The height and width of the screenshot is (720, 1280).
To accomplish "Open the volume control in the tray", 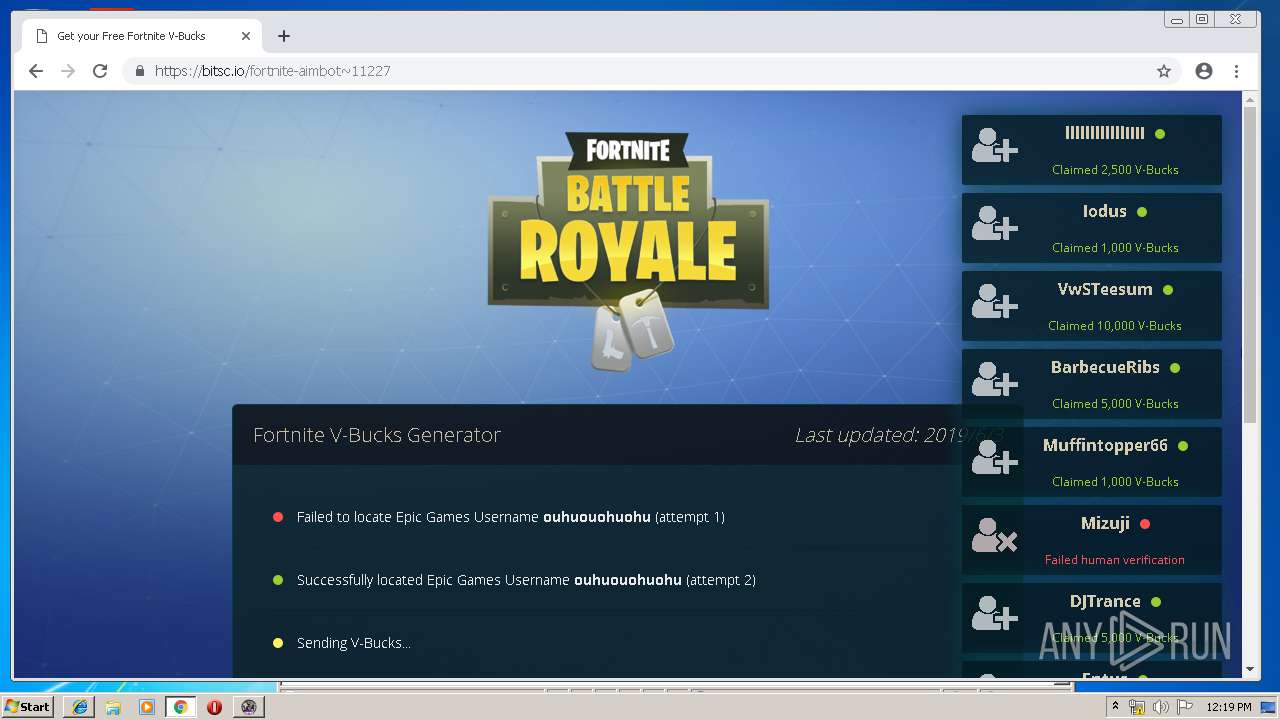I will (1160, 707).
